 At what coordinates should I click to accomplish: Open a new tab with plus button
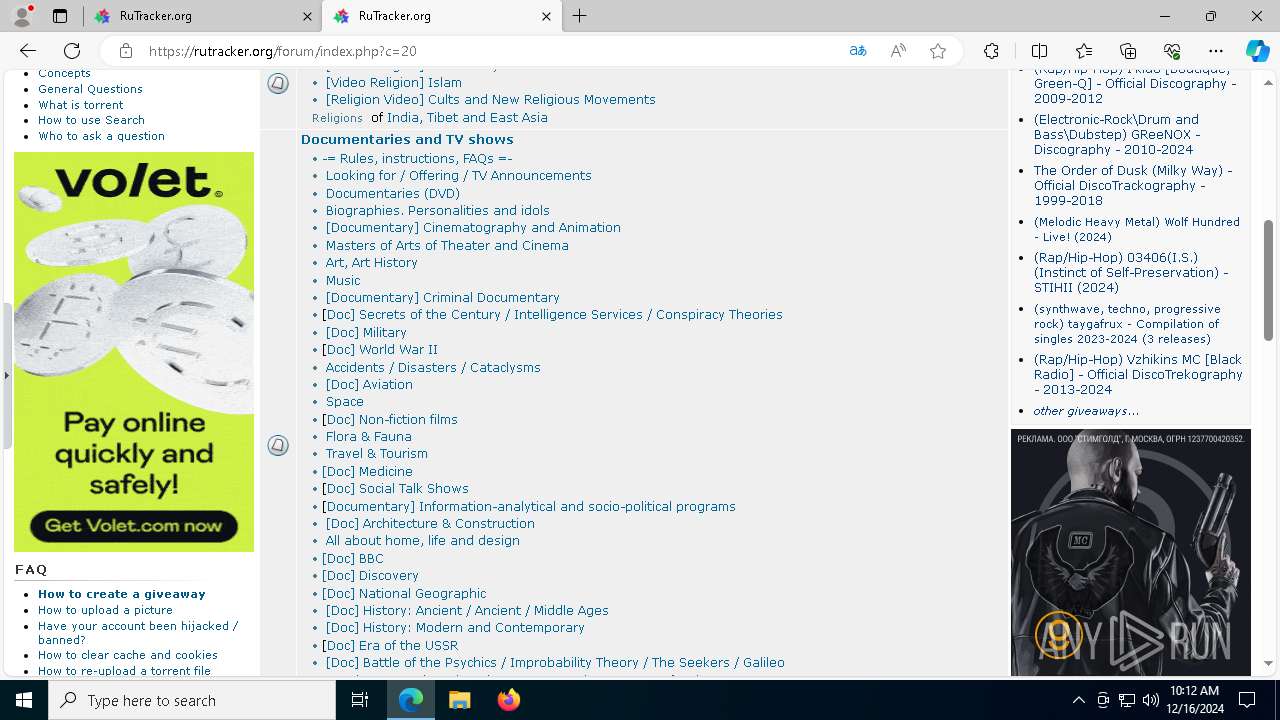pyautogui.click(x=580, y=16)
